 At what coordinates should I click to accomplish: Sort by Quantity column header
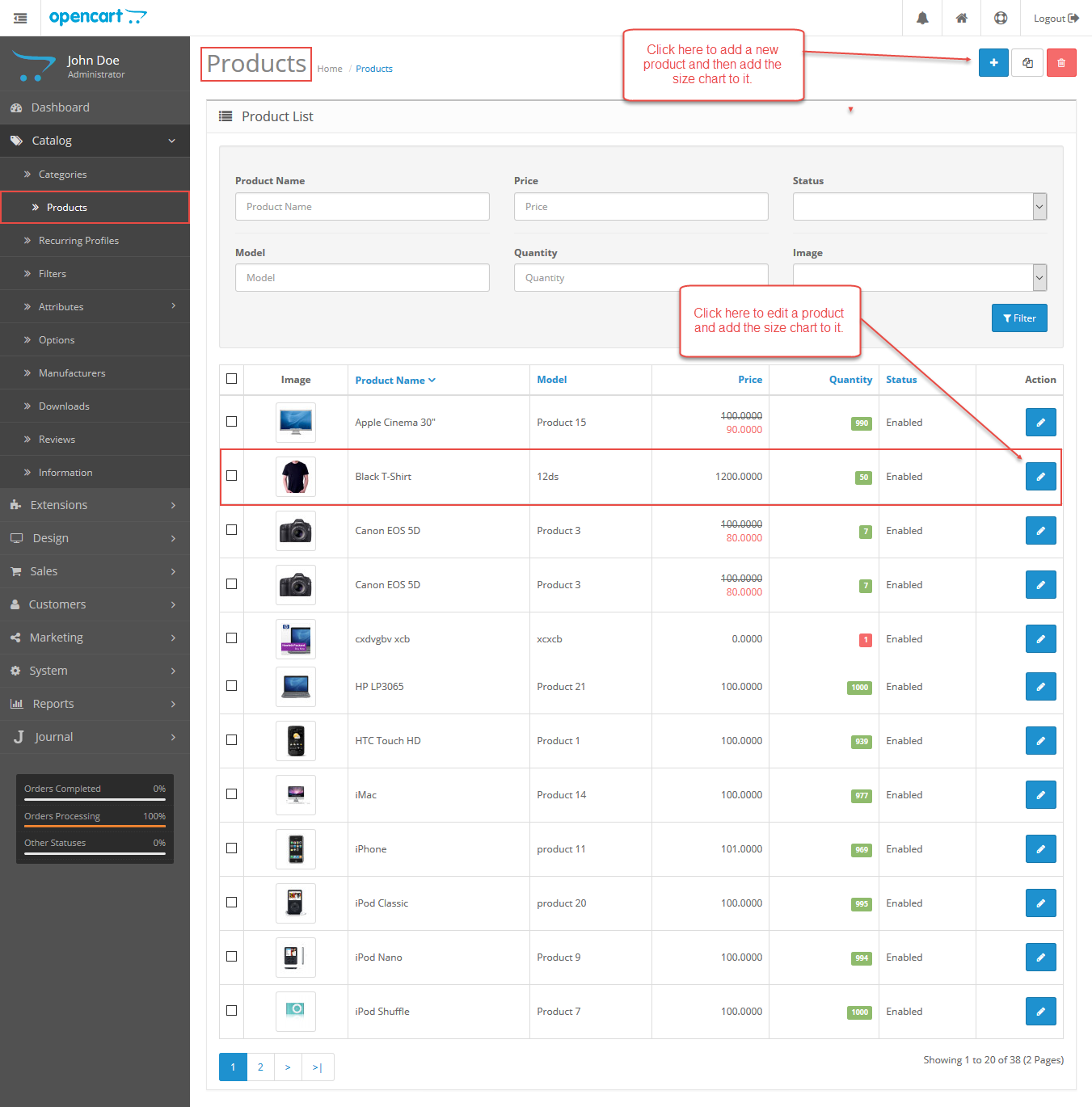click(850, 380)
